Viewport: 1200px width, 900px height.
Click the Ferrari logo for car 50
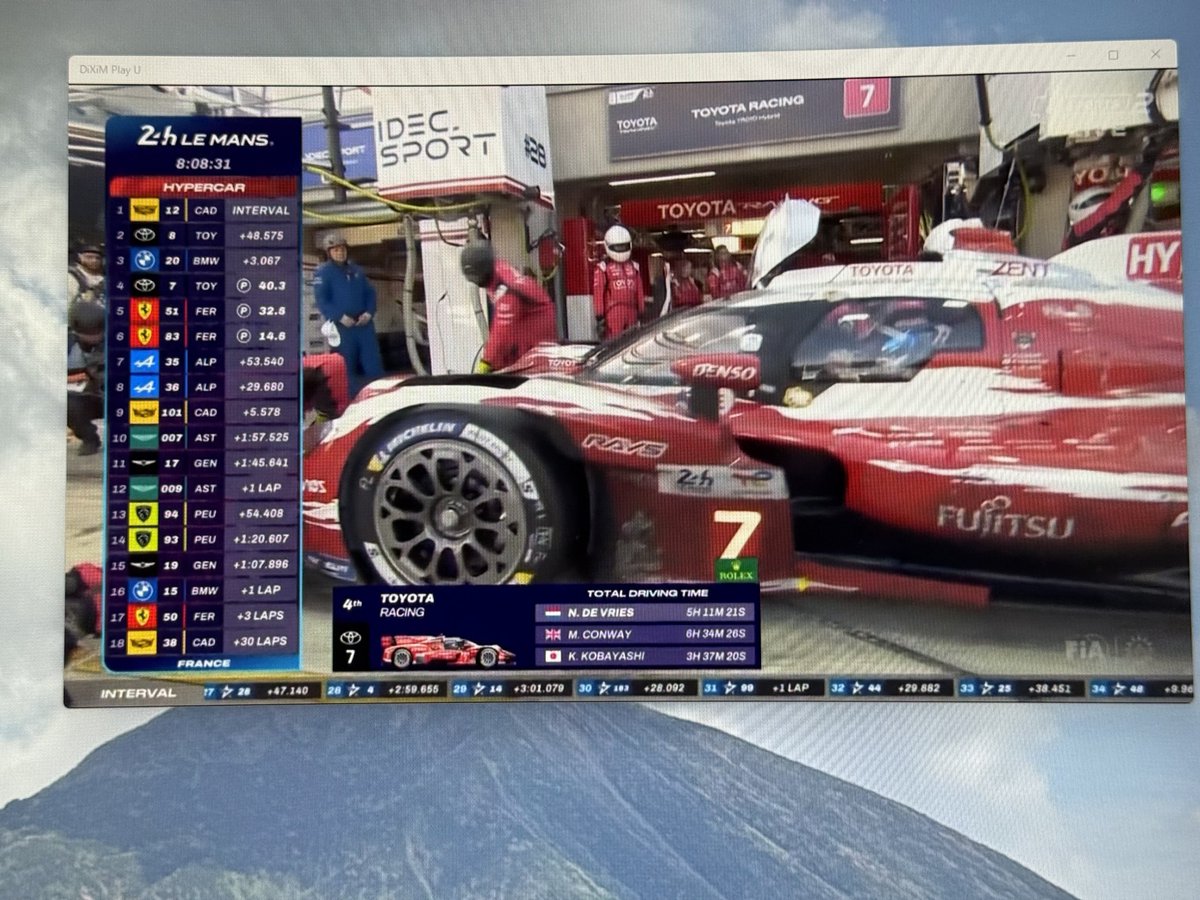[x=144, y=616]
